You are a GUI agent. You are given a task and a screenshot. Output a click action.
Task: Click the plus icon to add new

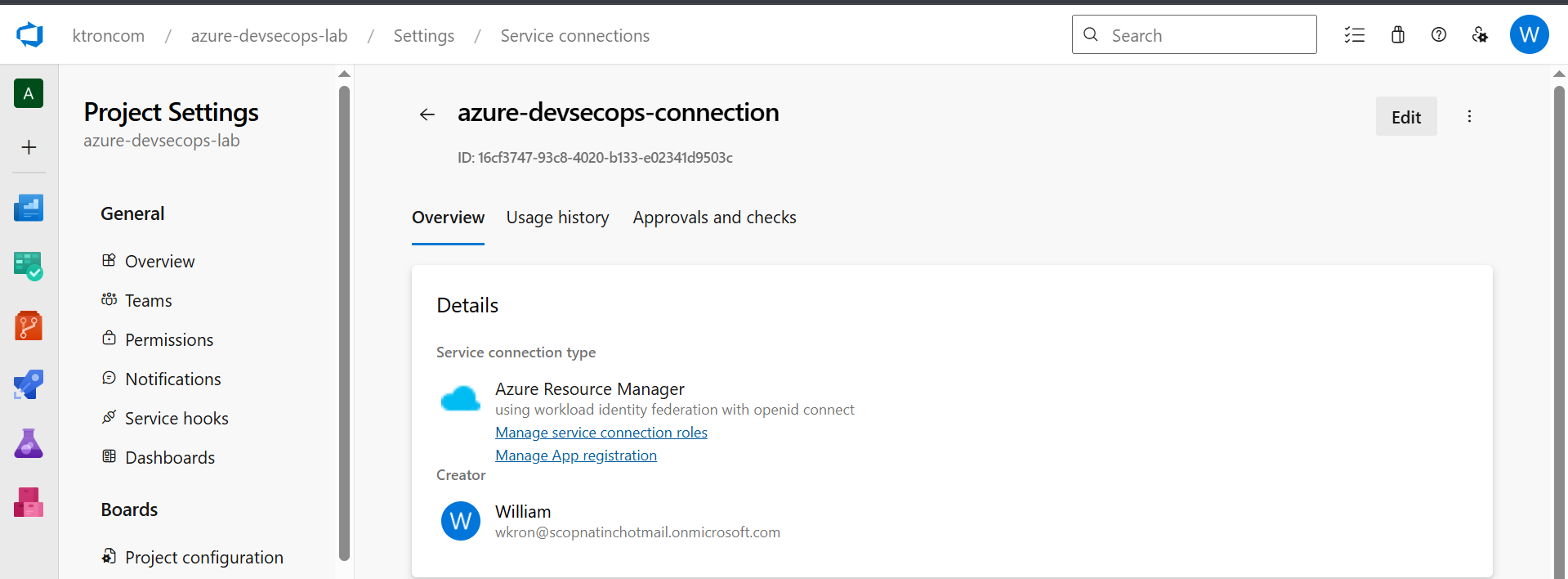[x=29, y=147]
